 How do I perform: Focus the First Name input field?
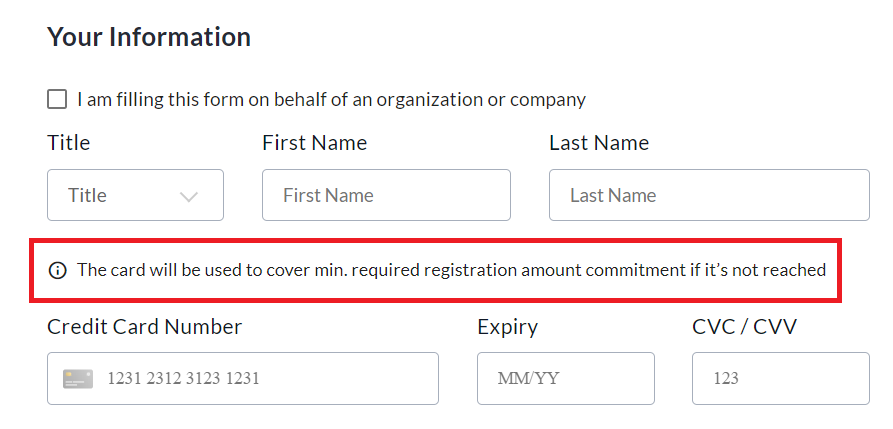pos(386,195)
